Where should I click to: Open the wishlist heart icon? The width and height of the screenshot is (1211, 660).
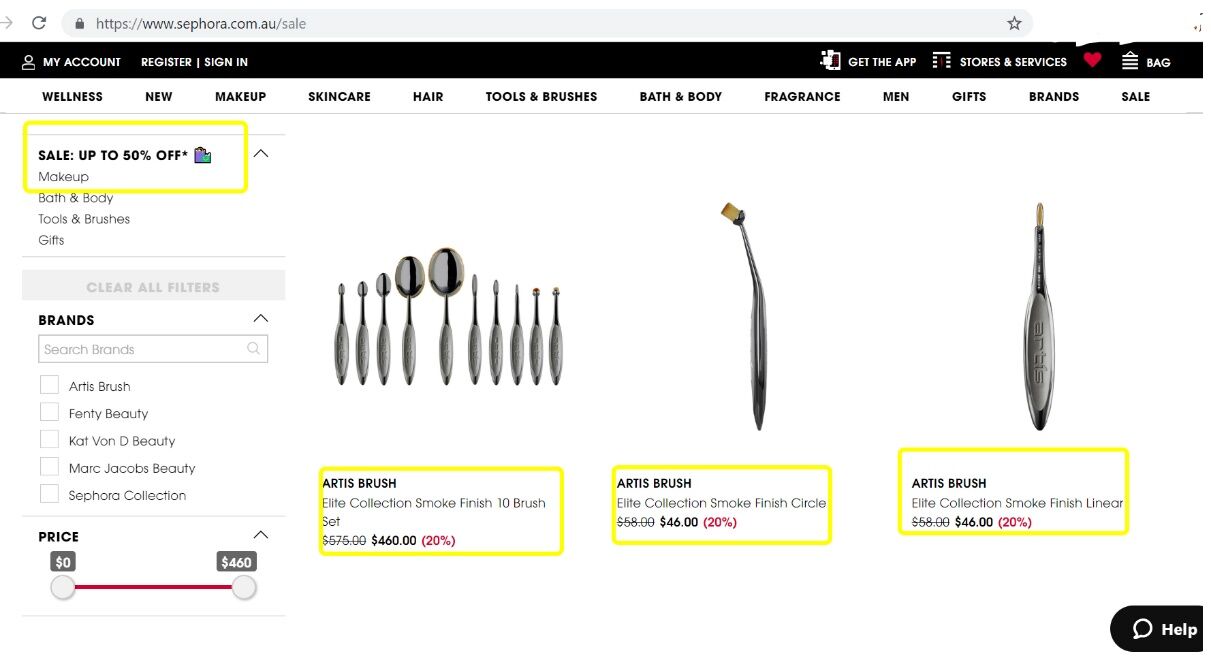click(1092, 60)
